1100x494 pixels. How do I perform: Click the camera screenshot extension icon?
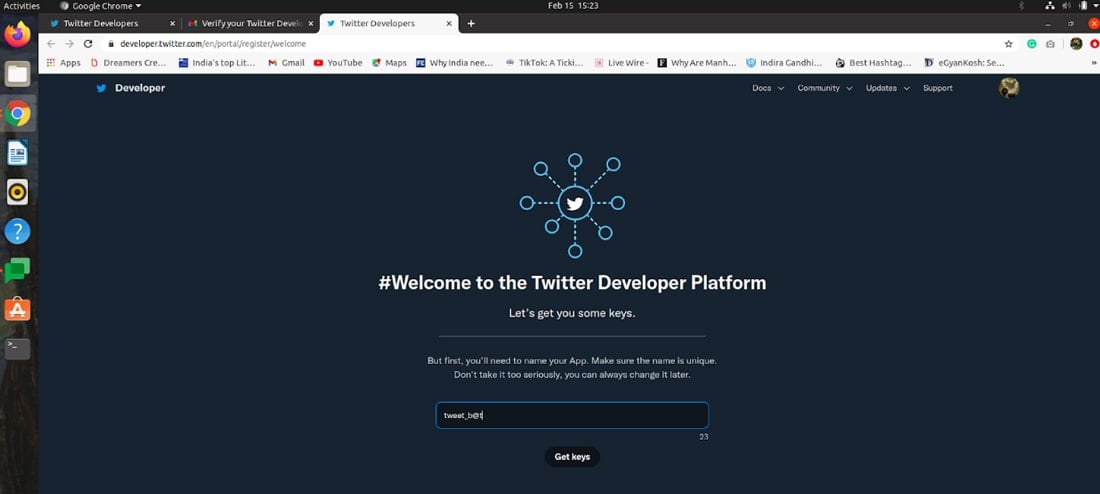click(1050, 44)
